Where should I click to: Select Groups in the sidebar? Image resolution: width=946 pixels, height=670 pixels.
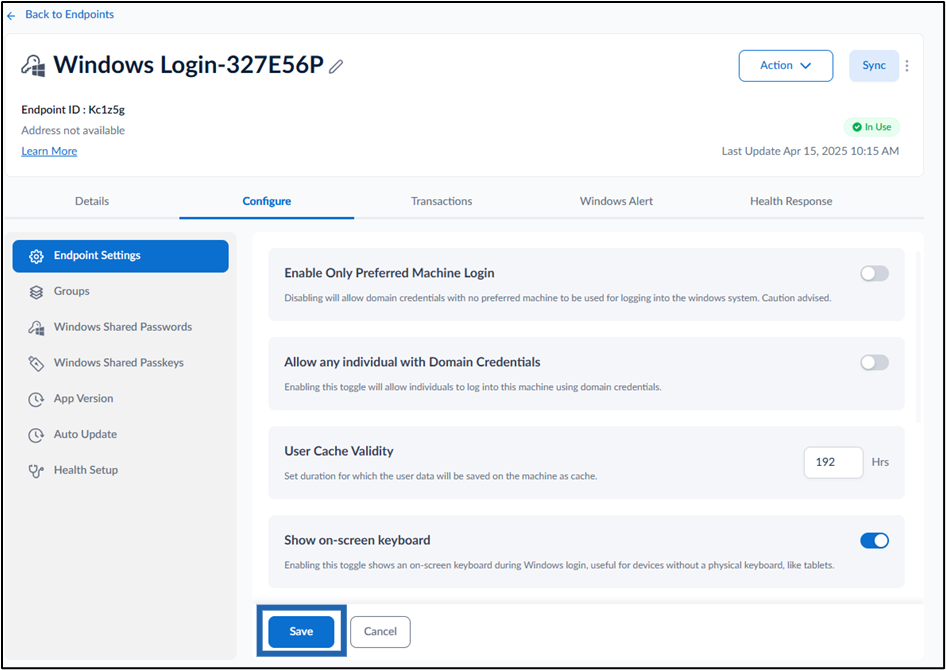click(x=121, y=292)
